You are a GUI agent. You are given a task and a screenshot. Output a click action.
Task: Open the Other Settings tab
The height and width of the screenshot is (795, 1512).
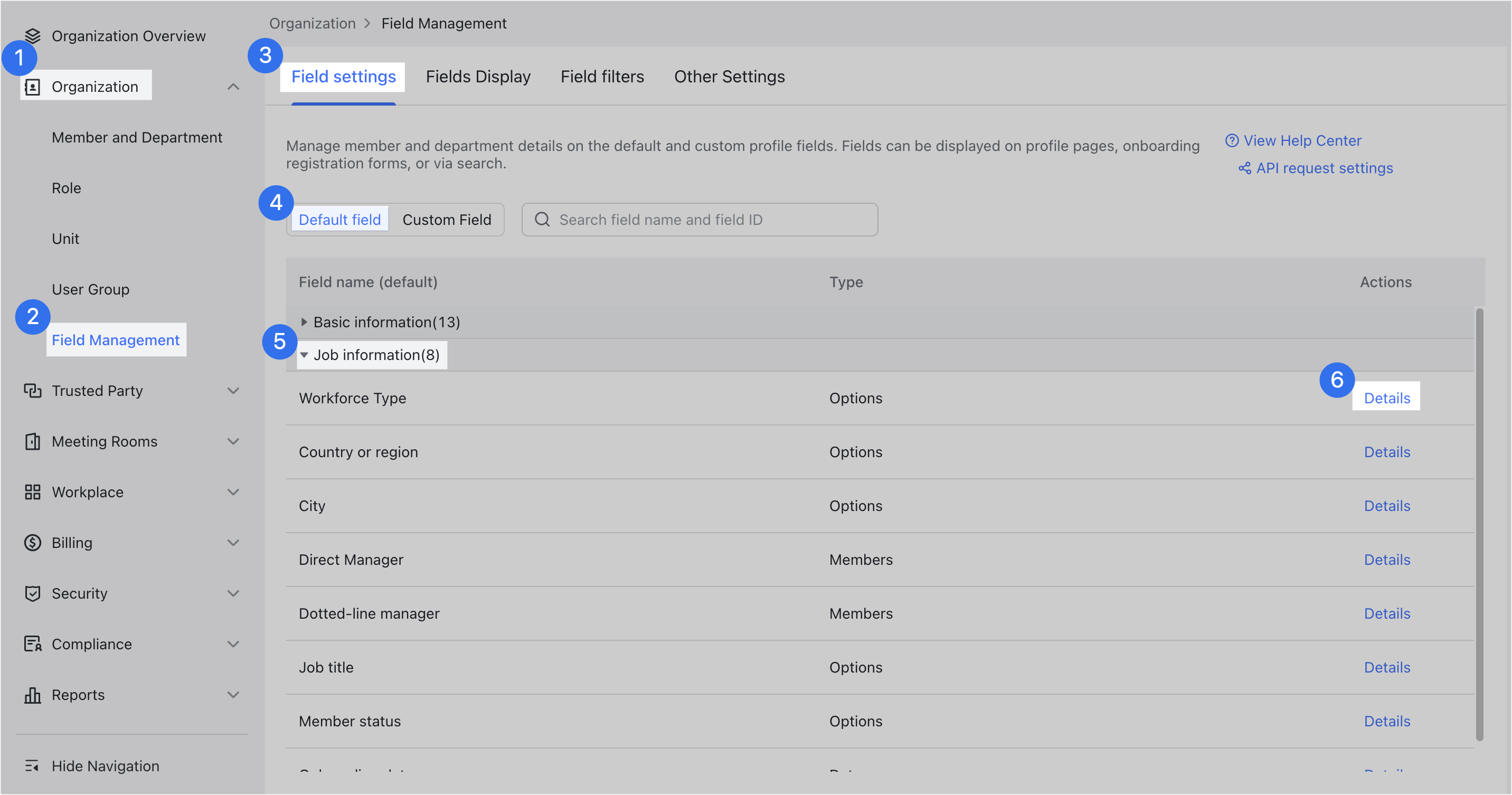(729, 76)
